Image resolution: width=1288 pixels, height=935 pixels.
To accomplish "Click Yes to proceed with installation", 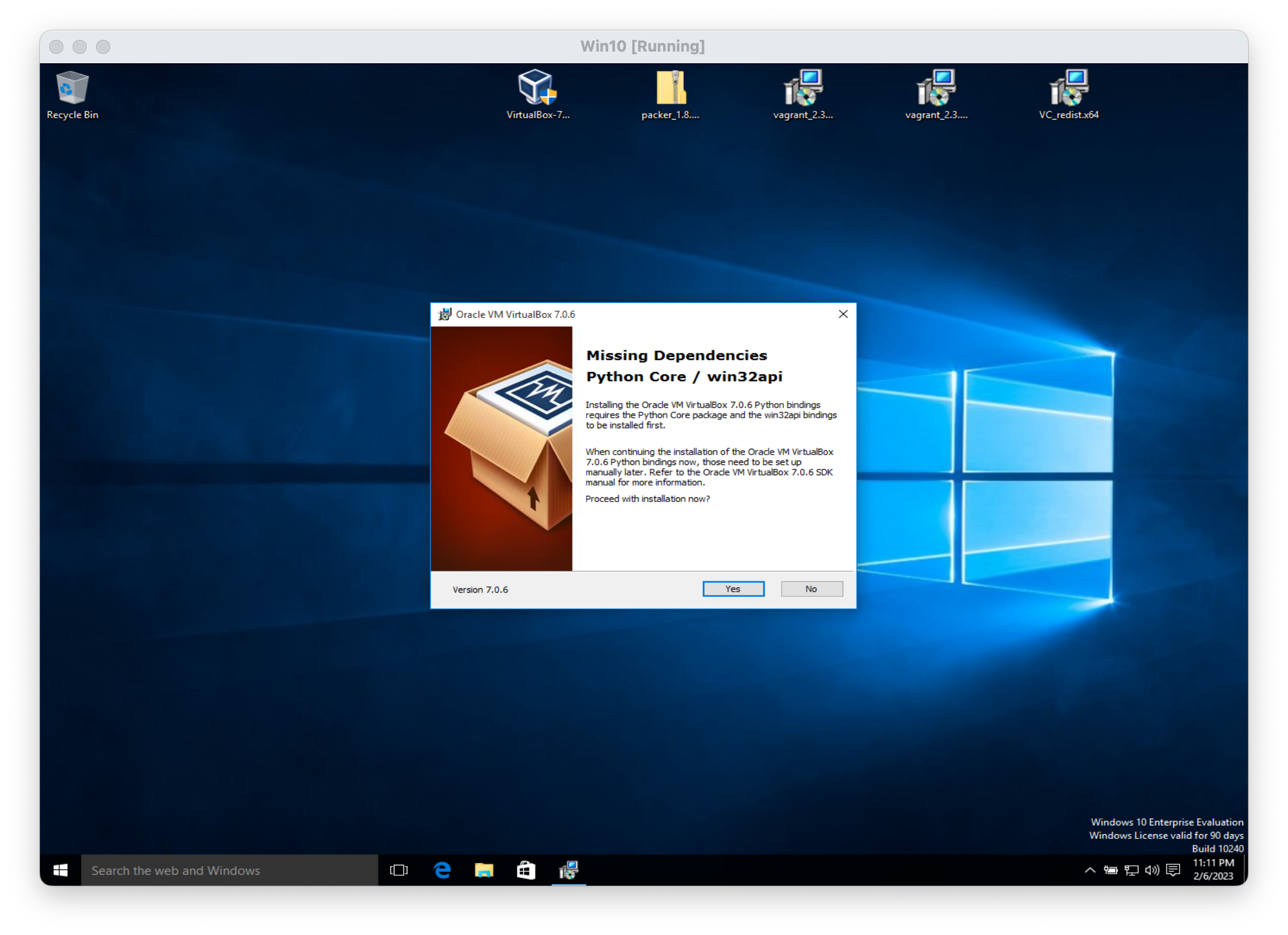I will point(733,589).
